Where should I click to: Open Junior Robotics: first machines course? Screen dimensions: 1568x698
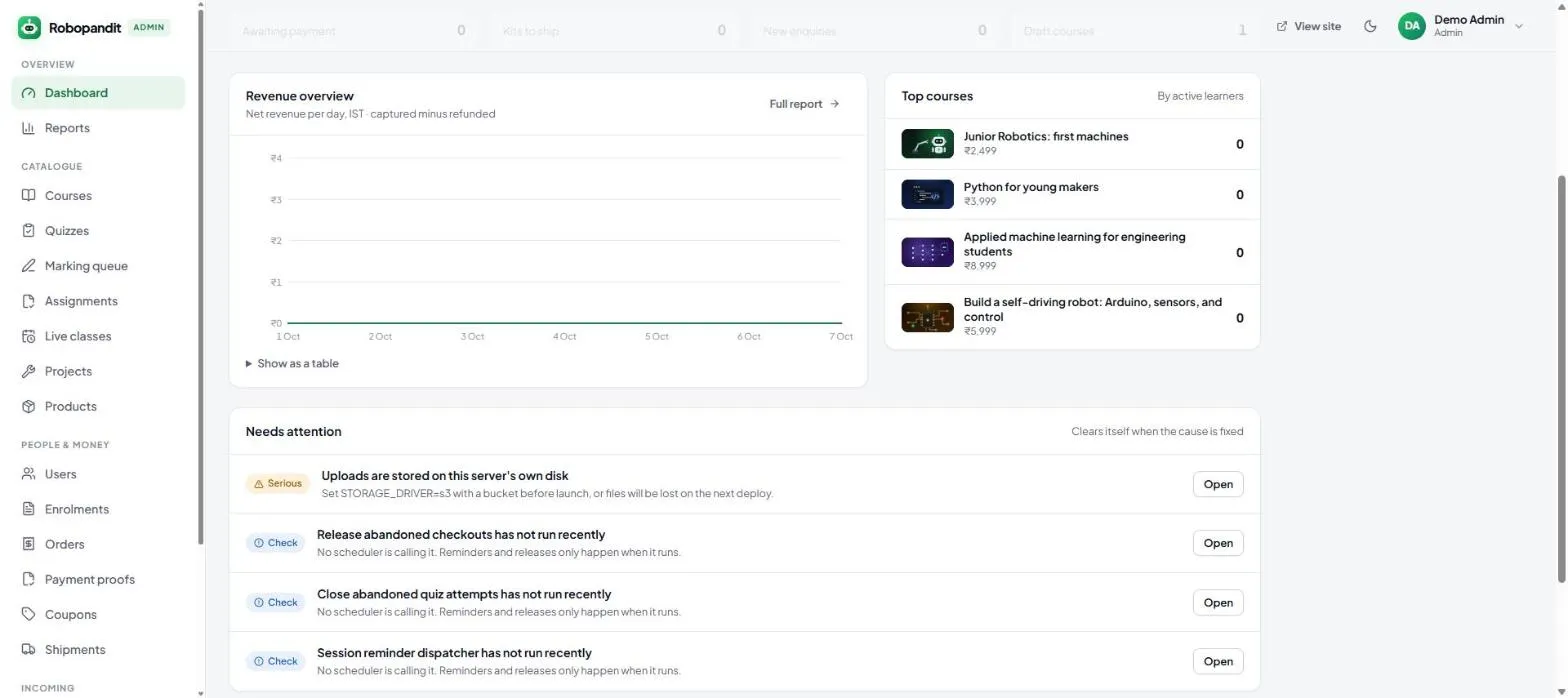coord(1046,137)
